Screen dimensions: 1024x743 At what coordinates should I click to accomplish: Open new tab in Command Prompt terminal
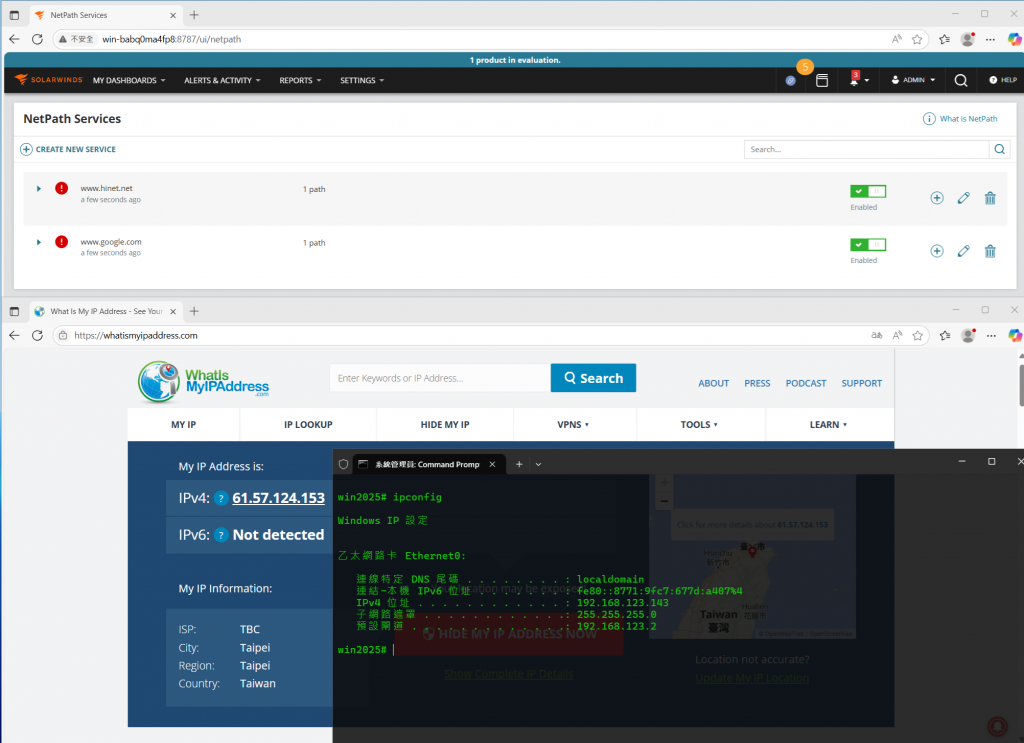click(x=519, y=464)
